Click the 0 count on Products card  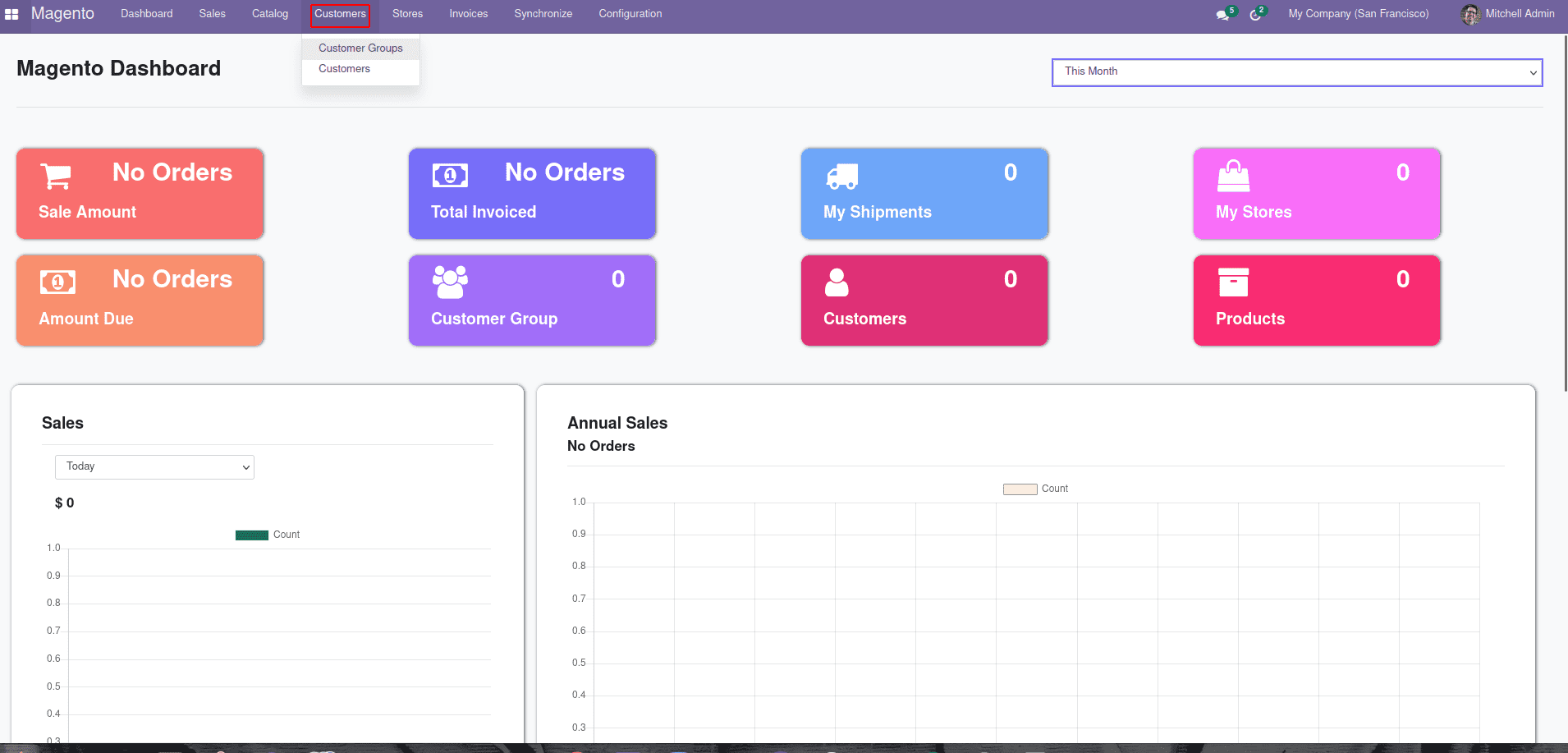coord(1403,279)
